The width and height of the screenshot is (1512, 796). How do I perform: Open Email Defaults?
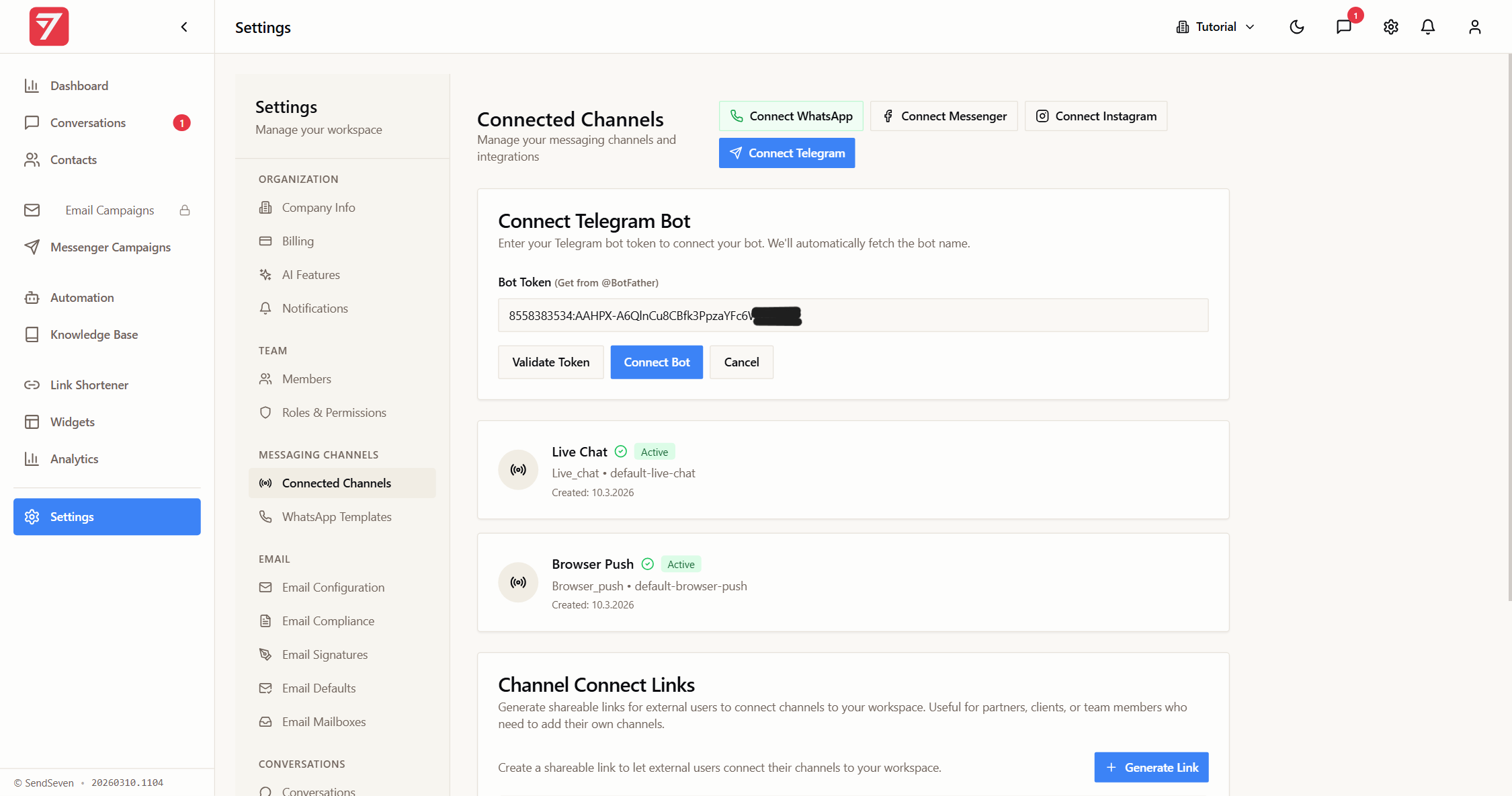[342, 688]
